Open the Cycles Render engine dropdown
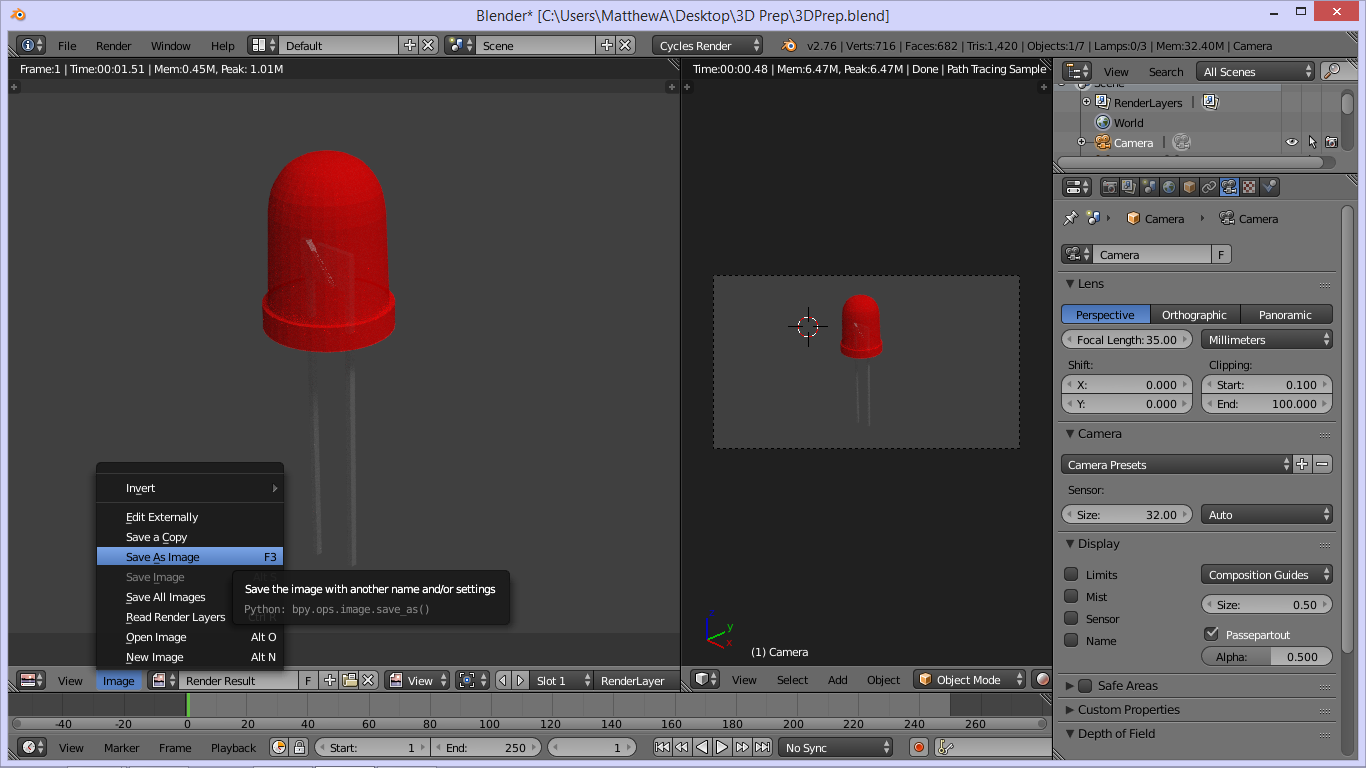This screenshot has height=768, width=1366. click(x=709, y=45)
